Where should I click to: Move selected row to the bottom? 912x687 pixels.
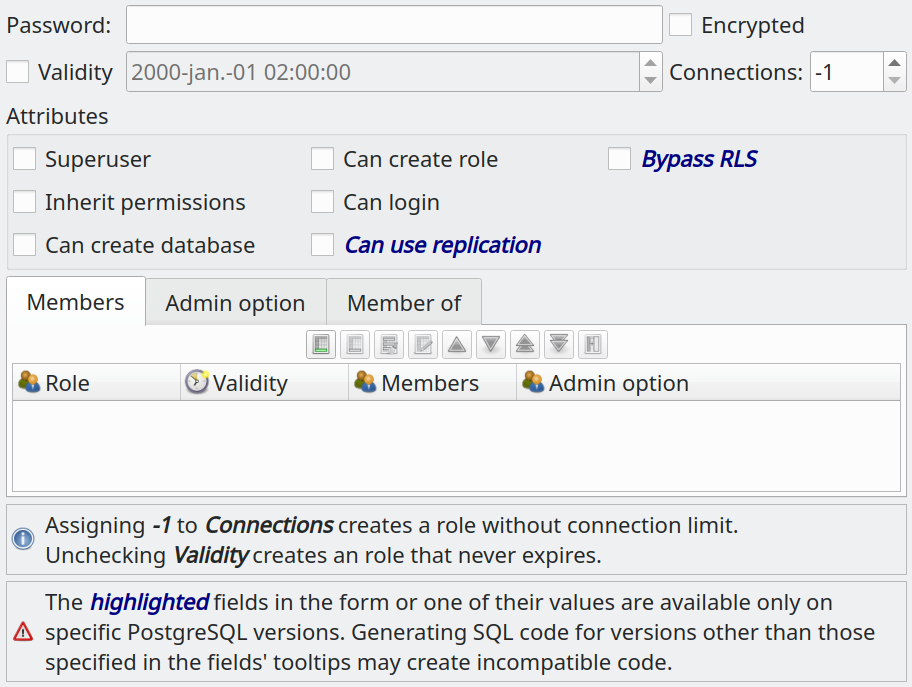pyautogui.click(x=559, y=344)
